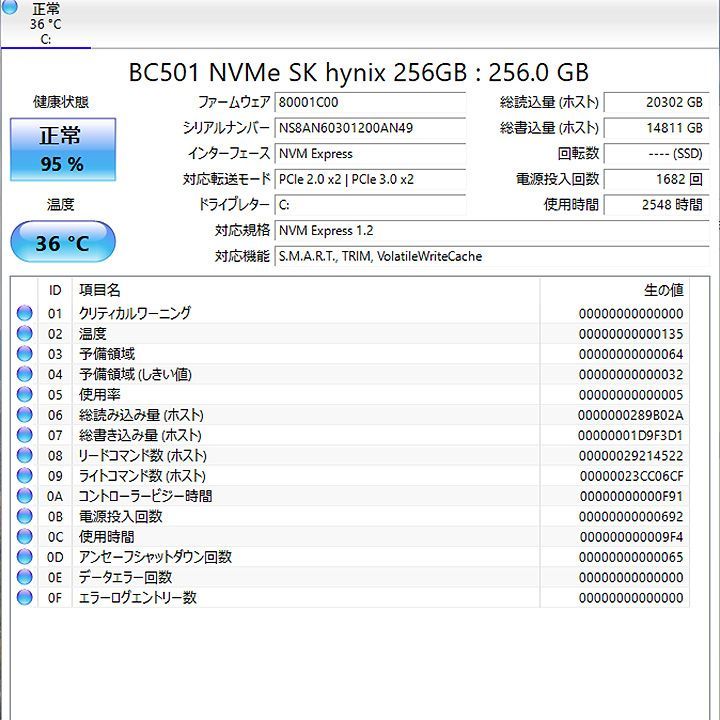Click status orb for ID 02 温度 row
Image resolution: width=720 pixels, height=720 pixels.
(x=24, y=333)
